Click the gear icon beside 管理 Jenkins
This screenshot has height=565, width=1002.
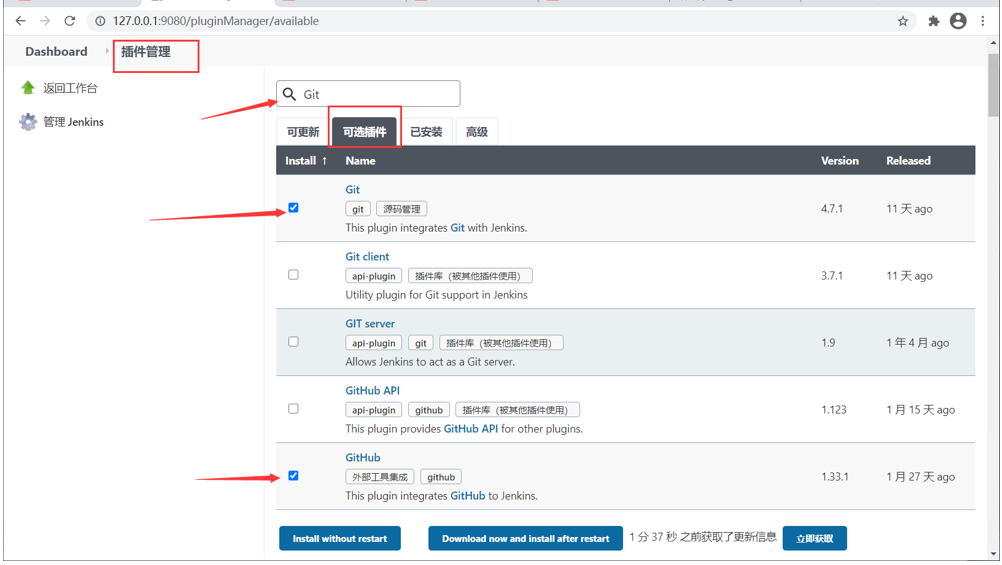(27, 121)
